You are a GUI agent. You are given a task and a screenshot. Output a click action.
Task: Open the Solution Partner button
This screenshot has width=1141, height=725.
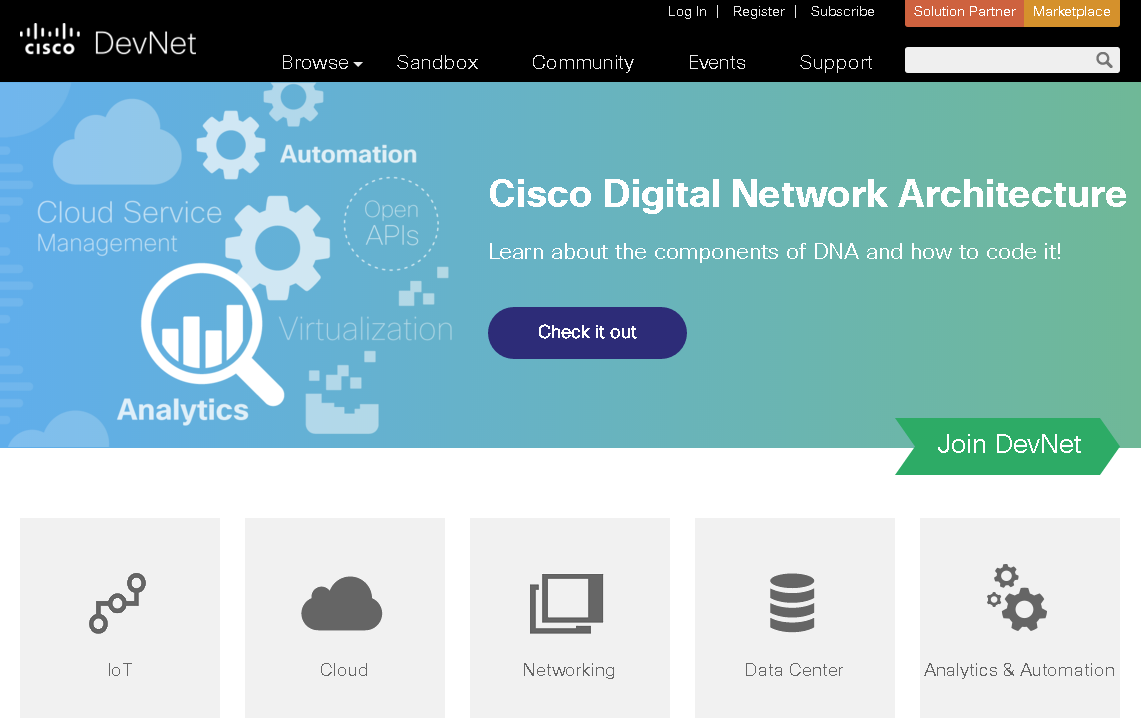click(964, 12)
